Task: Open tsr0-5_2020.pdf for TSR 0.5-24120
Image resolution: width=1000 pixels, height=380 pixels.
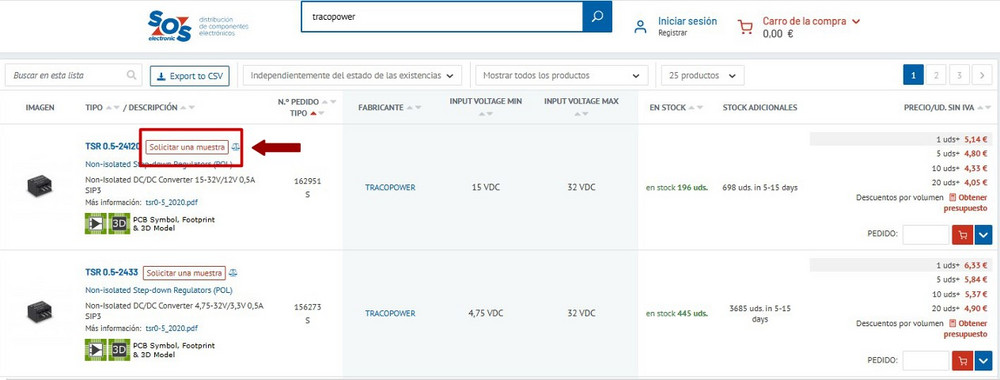Action: tap(172, 202)
